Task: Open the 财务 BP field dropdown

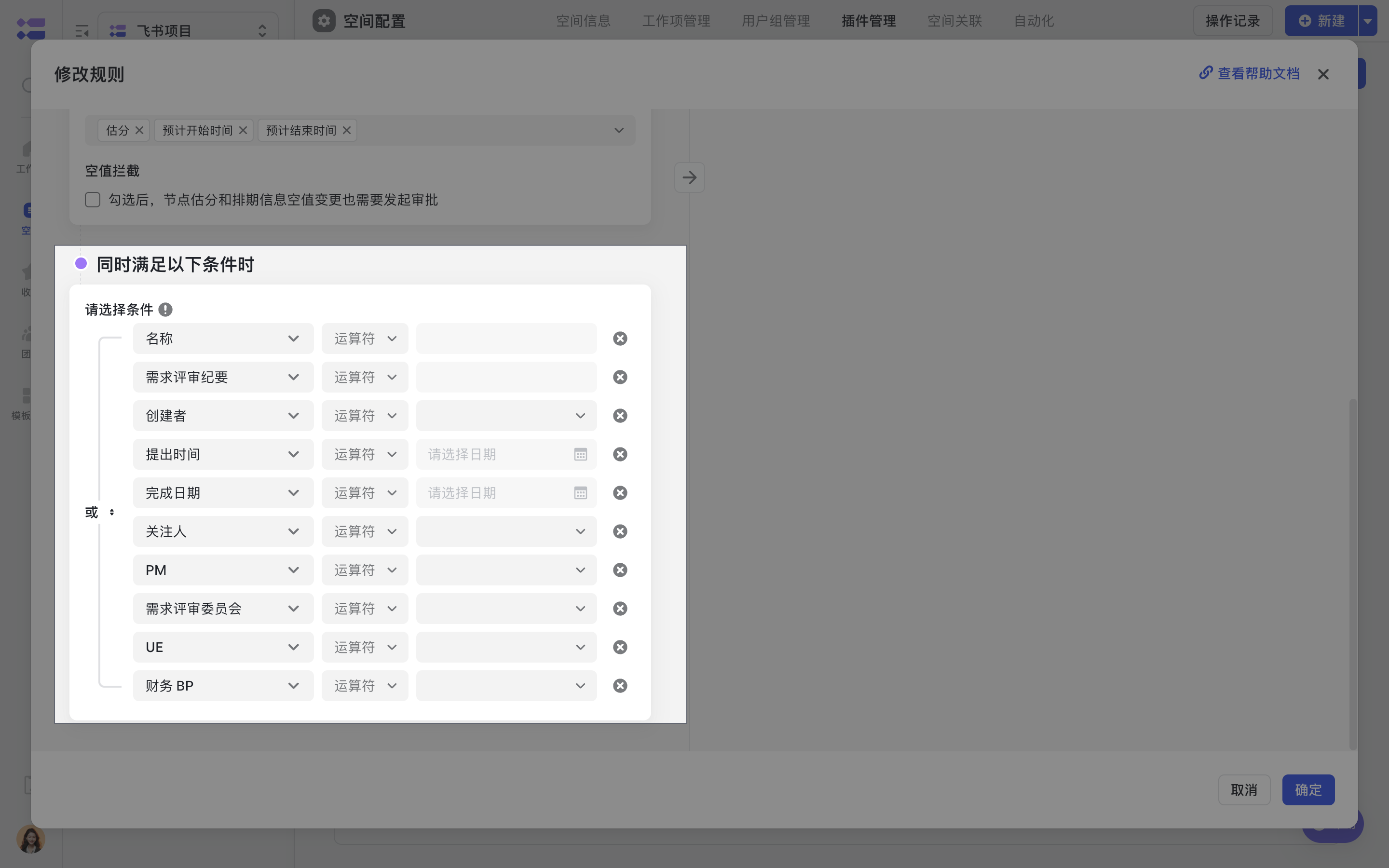Action: pyautogui.click(x=223, y=685)
